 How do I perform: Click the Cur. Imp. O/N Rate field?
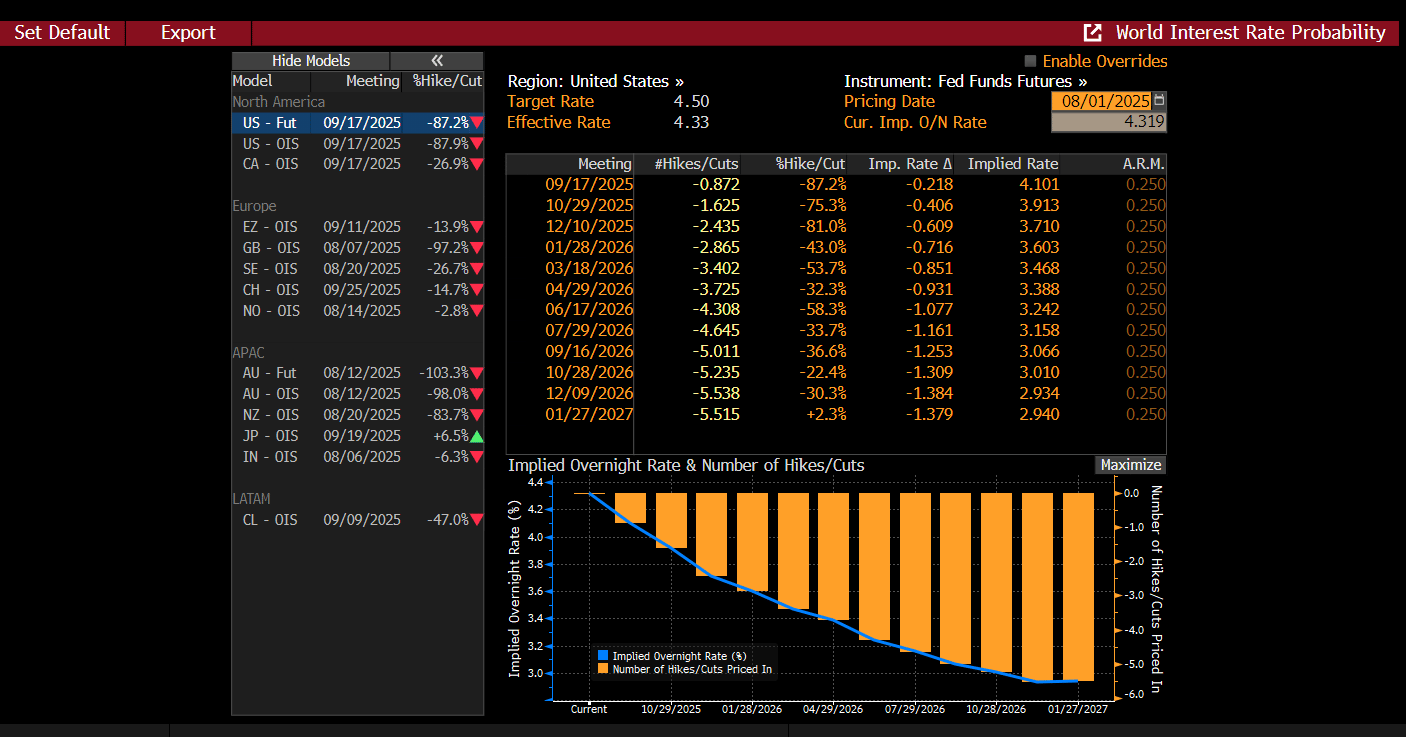(x=1108, y=122)
